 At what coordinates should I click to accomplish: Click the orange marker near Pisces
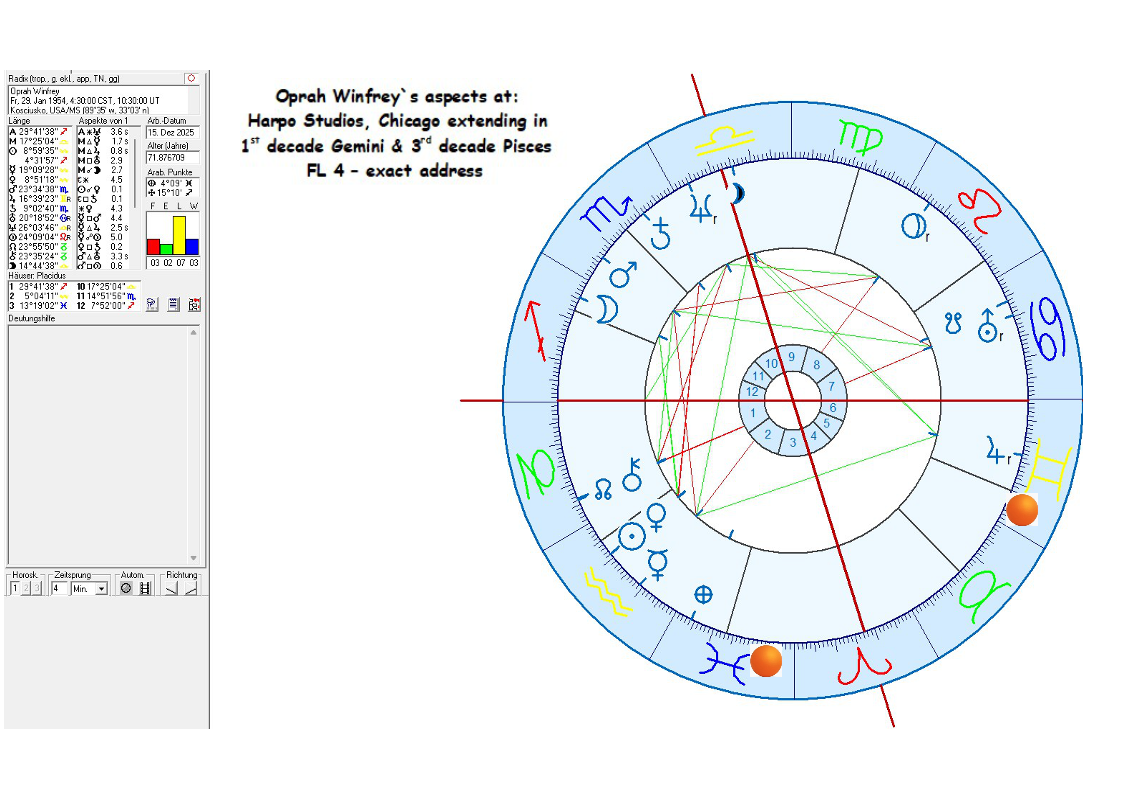tap(765, 661)
